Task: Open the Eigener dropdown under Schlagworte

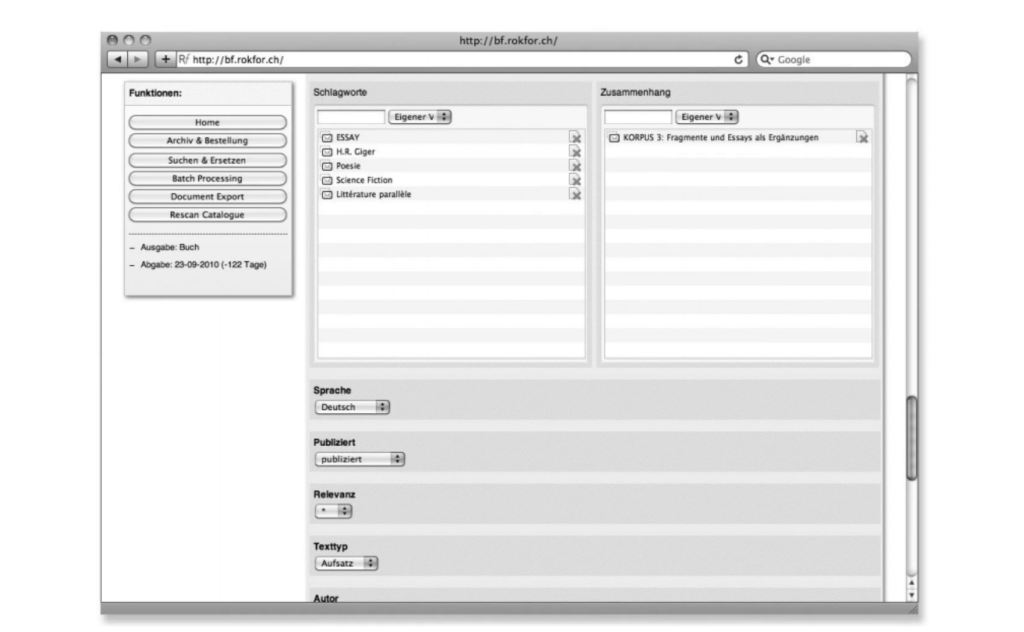Action: pyautogui.click(x=420, y=117)
